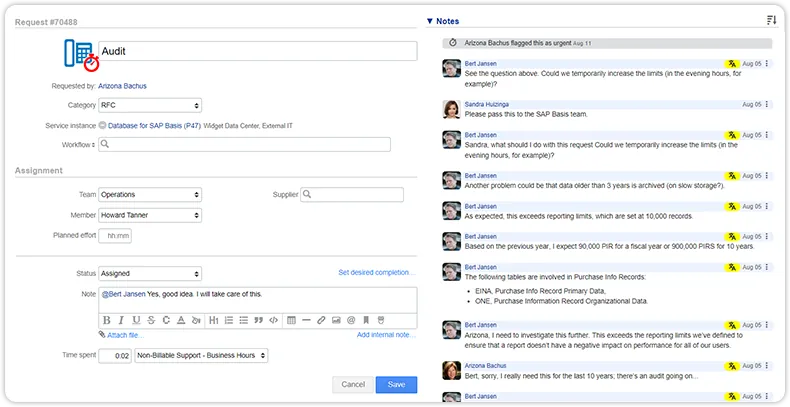Viewport: 790px width, 407px height.
Task: Translate Arizona Bachus's note about the audit
Action: [x=732, y=366]
